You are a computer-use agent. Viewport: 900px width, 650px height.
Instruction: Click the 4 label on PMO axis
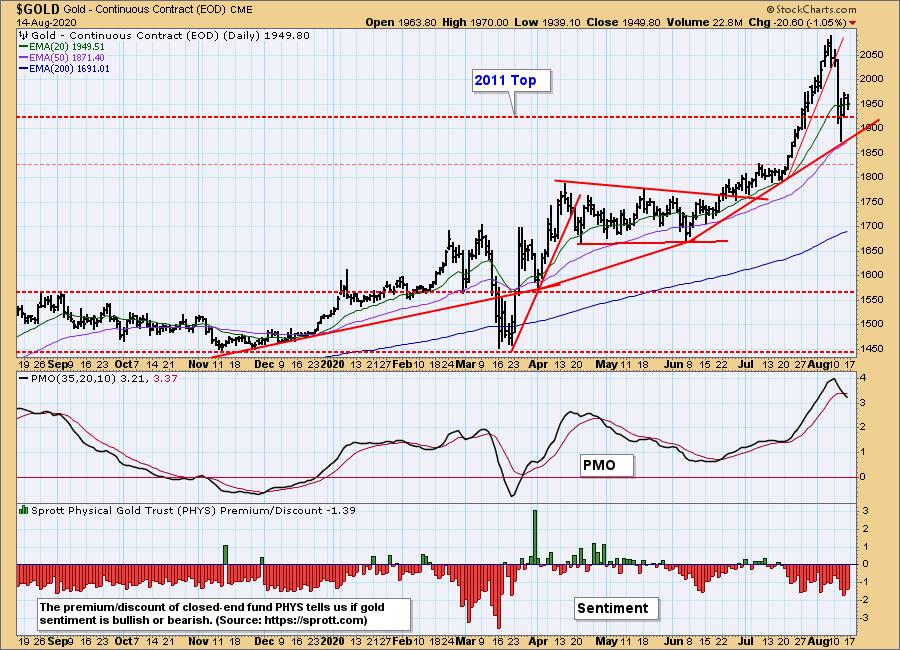pos(863,378)
